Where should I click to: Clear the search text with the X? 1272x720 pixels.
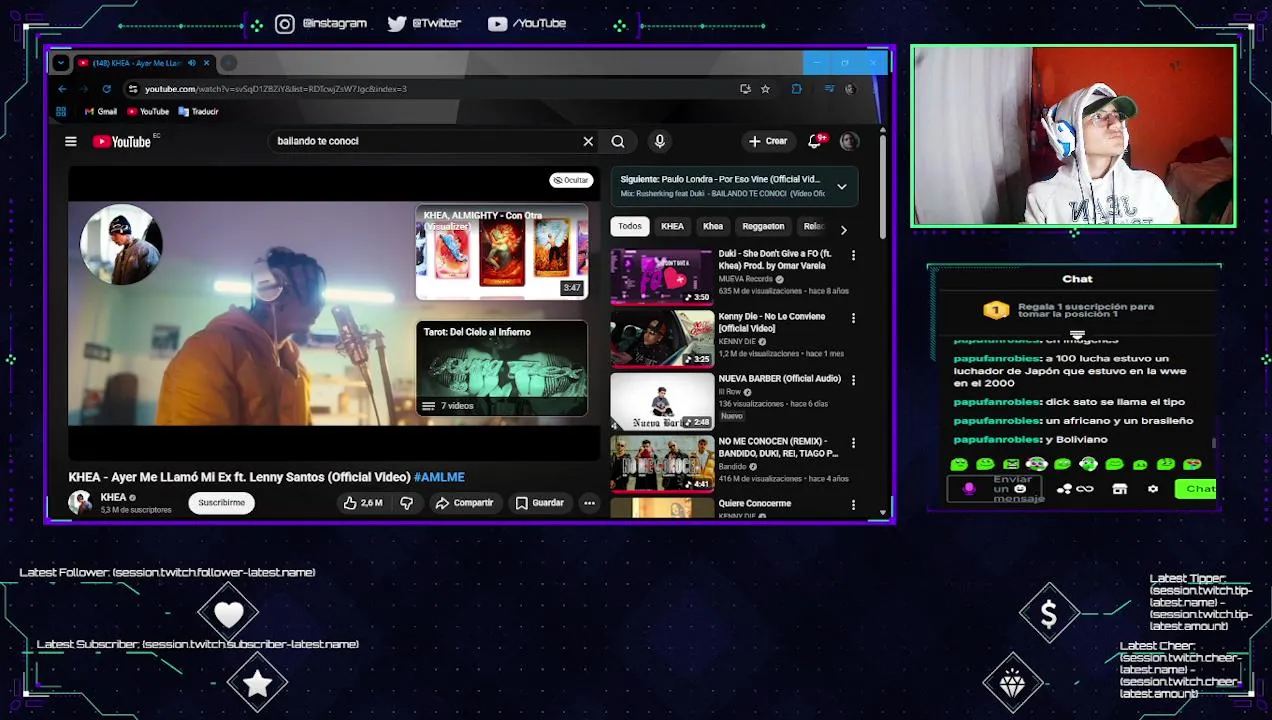tap(588, 141)
